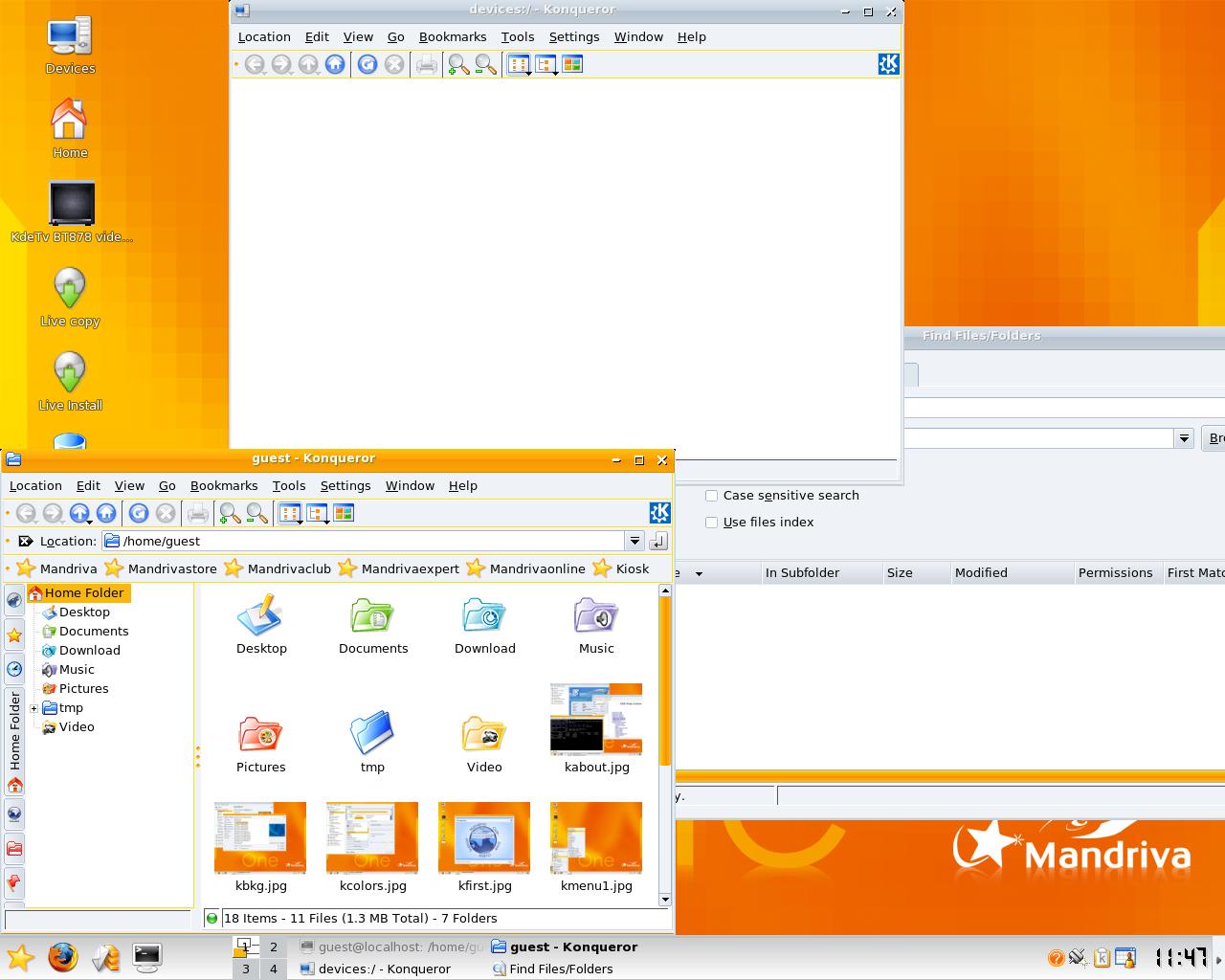Click Zoom Out magnifier in guest Konqueror
The height and width of the screenshot is (980, 1225).
coord(256,513)
